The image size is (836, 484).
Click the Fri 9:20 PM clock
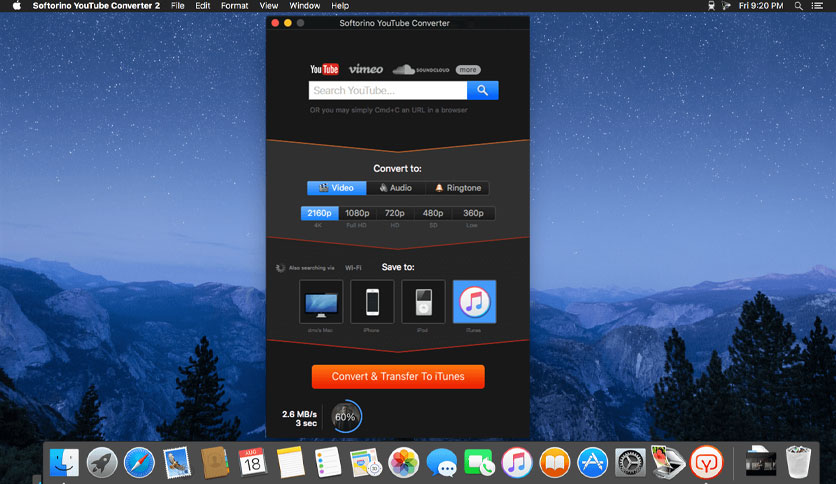click(761, 6)
